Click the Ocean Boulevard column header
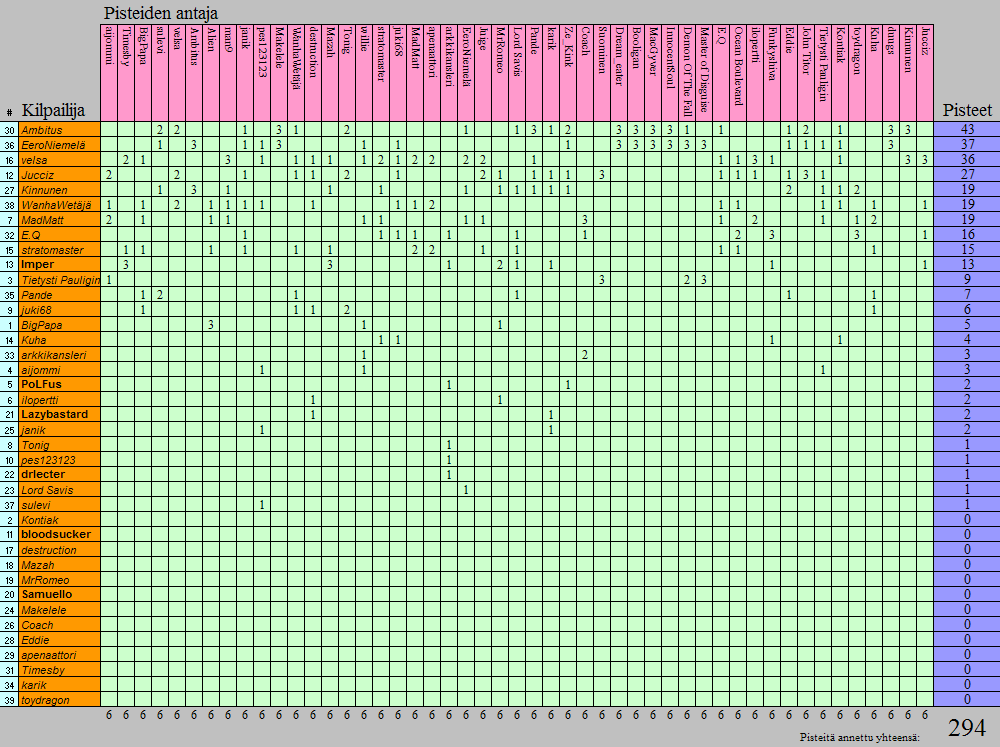Screen dimensions: 1000x747 tap(738, 73)
